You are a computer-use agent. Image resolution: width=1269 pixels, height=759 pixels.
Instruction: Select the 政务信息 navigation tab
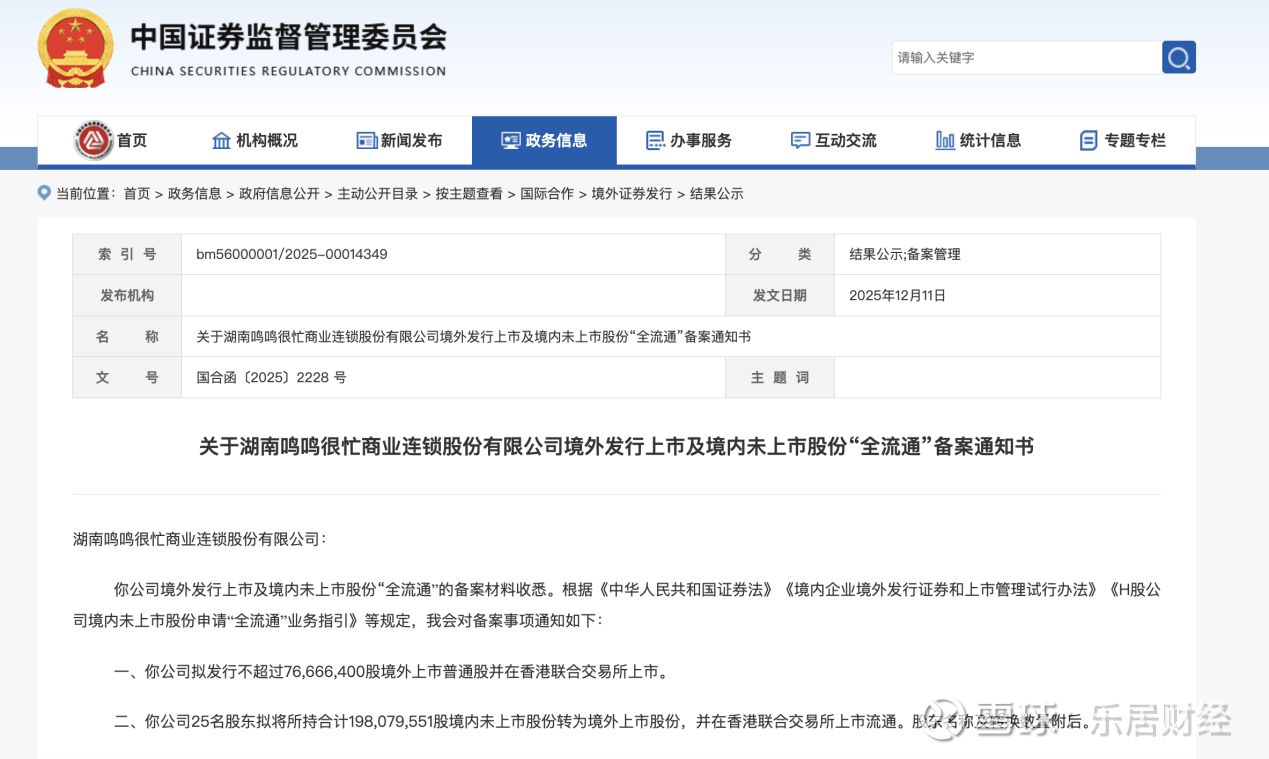pyautogui.click(x=544, y=140)
